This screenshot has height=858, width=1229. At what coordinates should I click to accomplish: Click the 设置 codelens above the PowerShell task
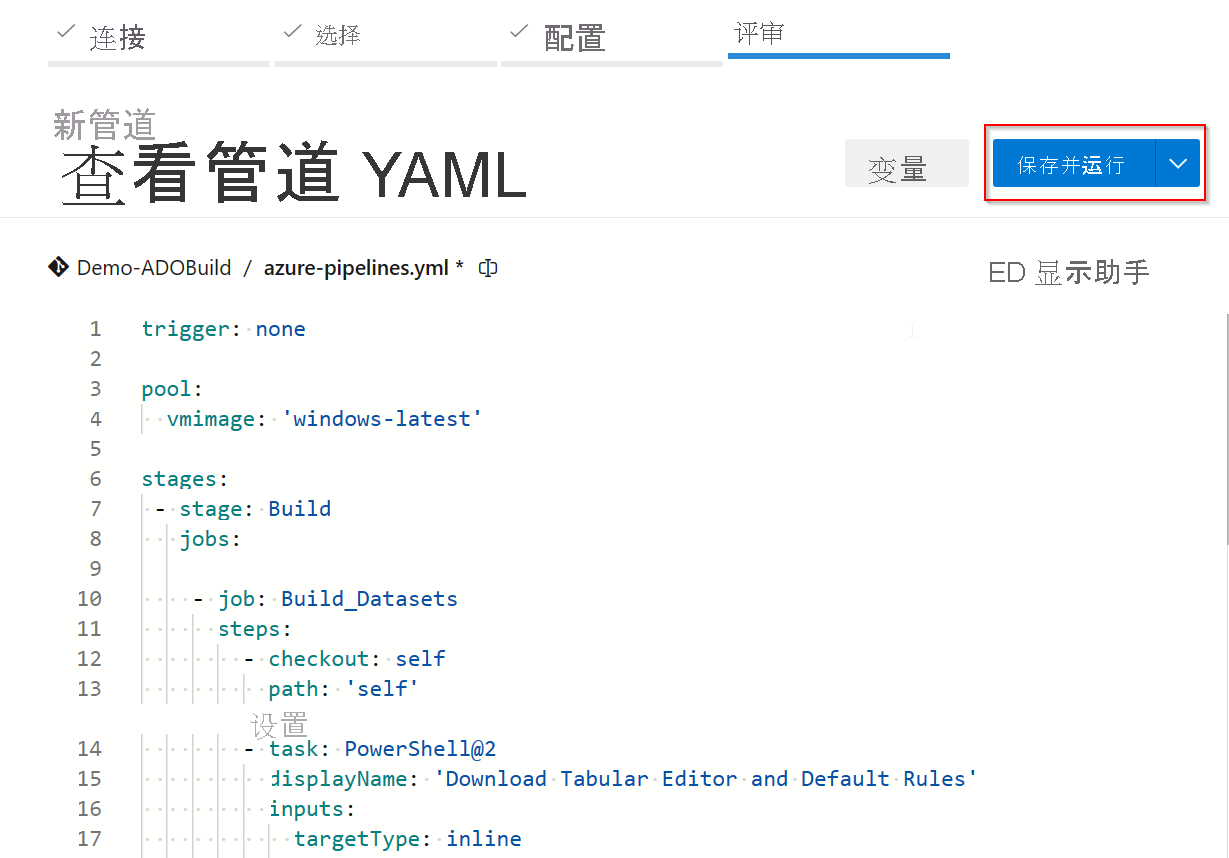279,724
